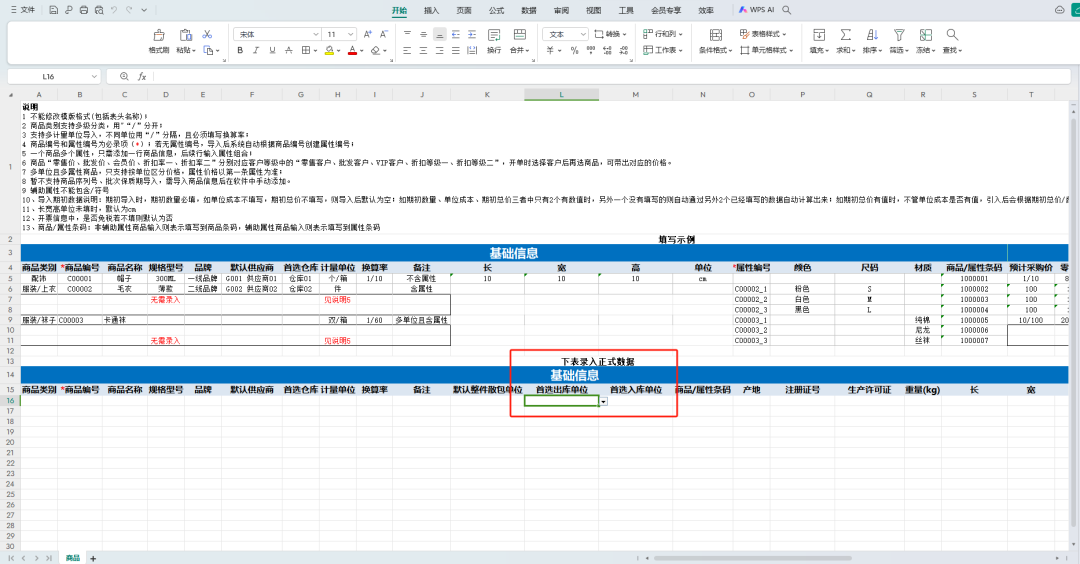Toggle Bottom Align button
1080x564 pixels.
(x=439, y=34)
